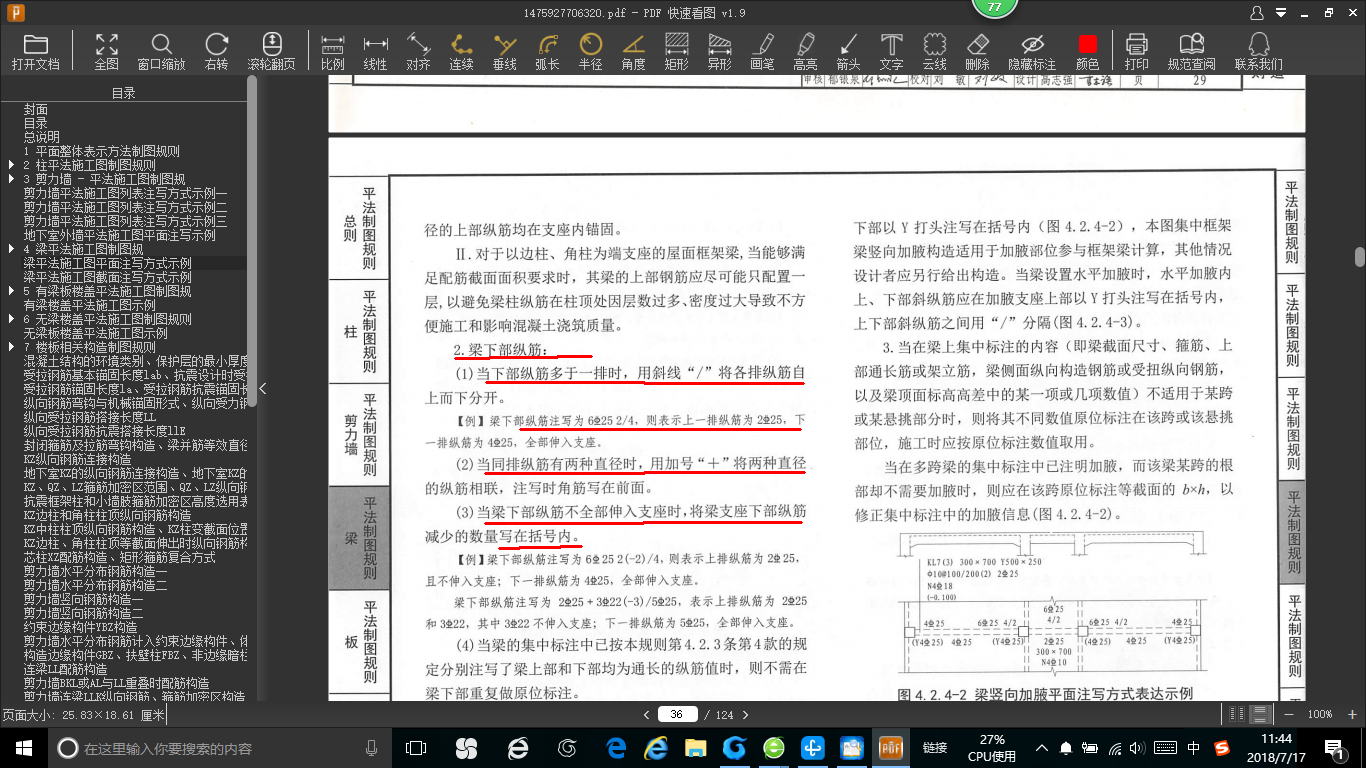Viewport: 1366px width, 768px height.
Task: Collapse the bookmark panel with side arrow
Action: point(262,388)
